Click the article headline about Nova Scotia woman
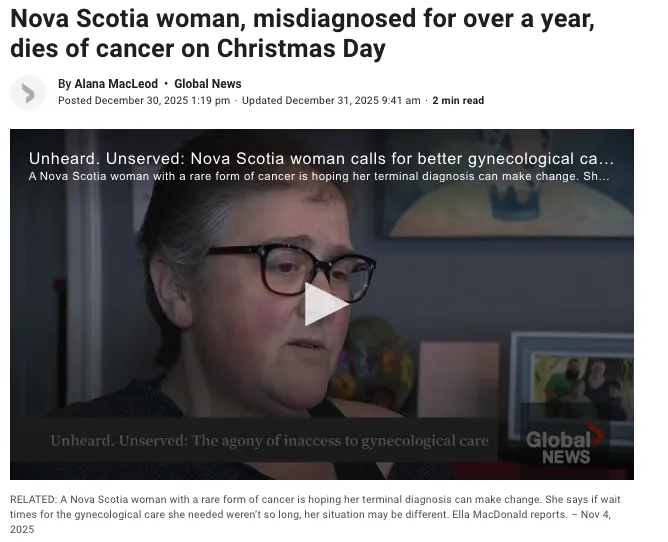This screenshot has height=542, width=668. 302,33
